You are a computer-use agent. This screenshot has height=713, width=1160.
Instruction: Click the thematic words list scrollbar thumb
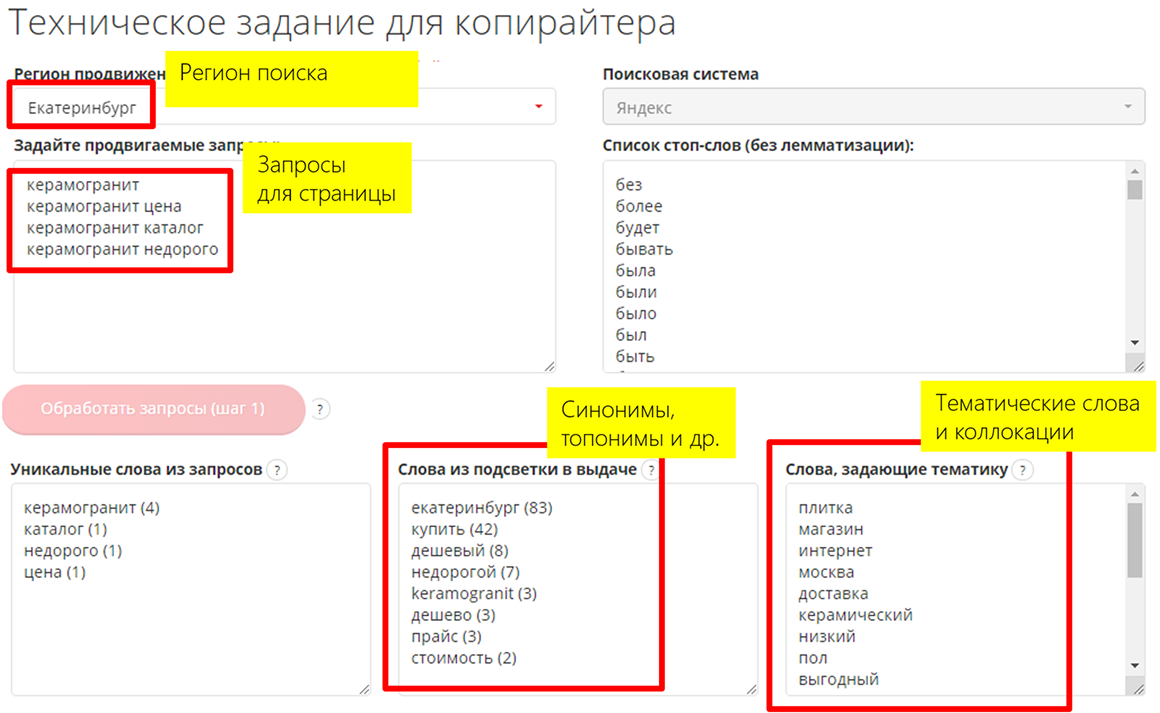[1134, 540]
